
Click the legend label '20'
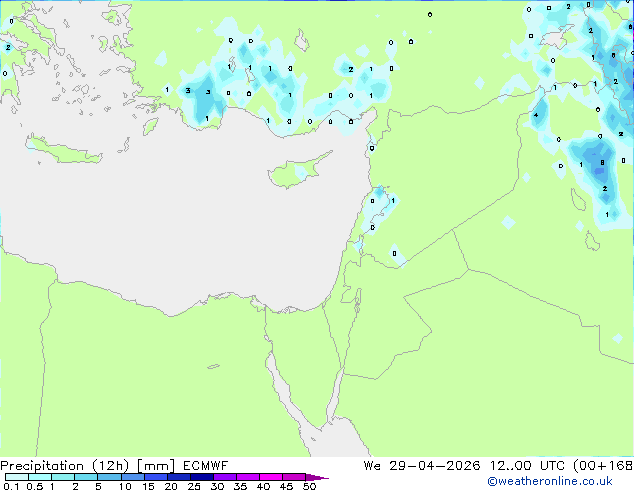[x=171, y=486]
